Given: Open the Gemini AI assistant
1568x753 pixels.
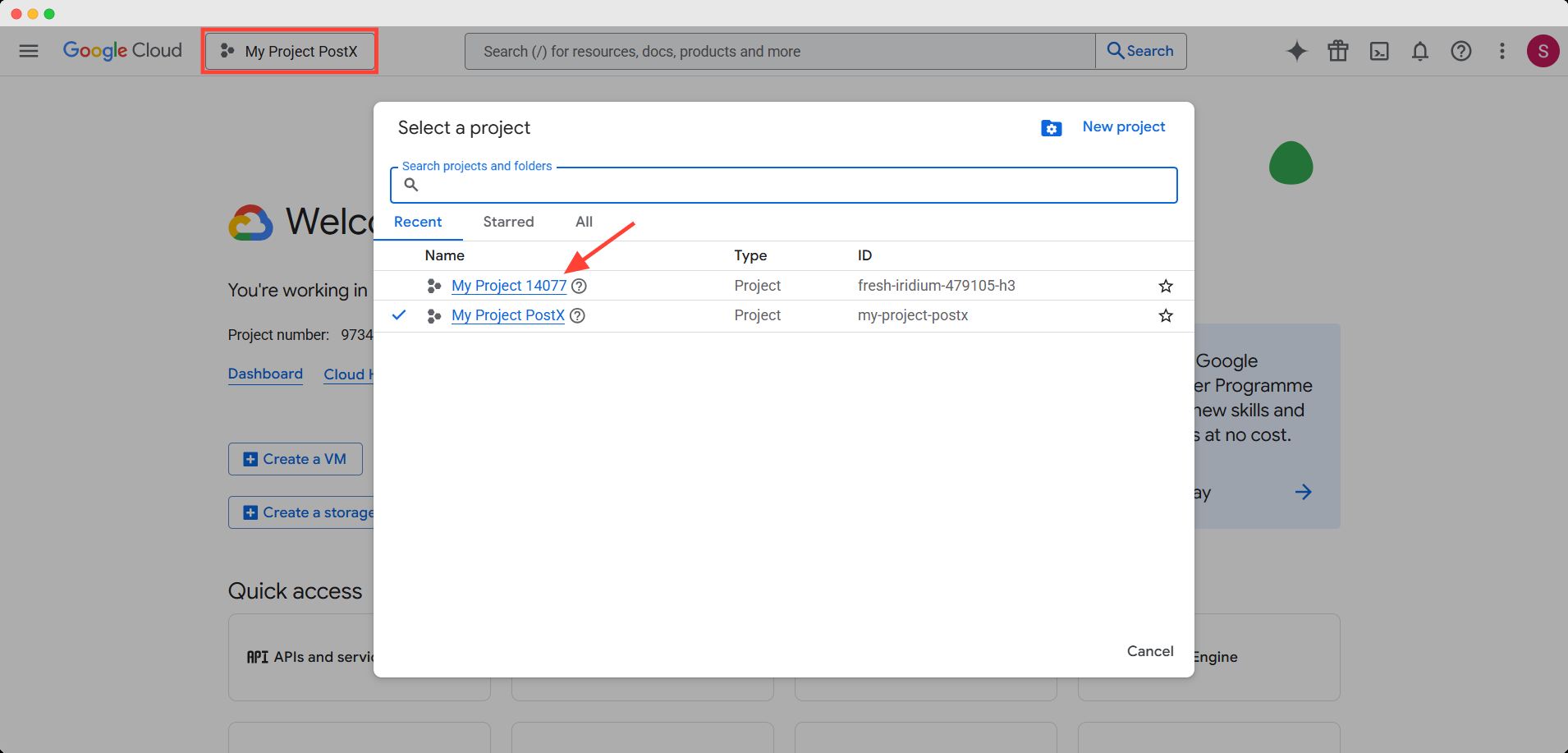Looking at the screenshot, I should [1297, 50].
